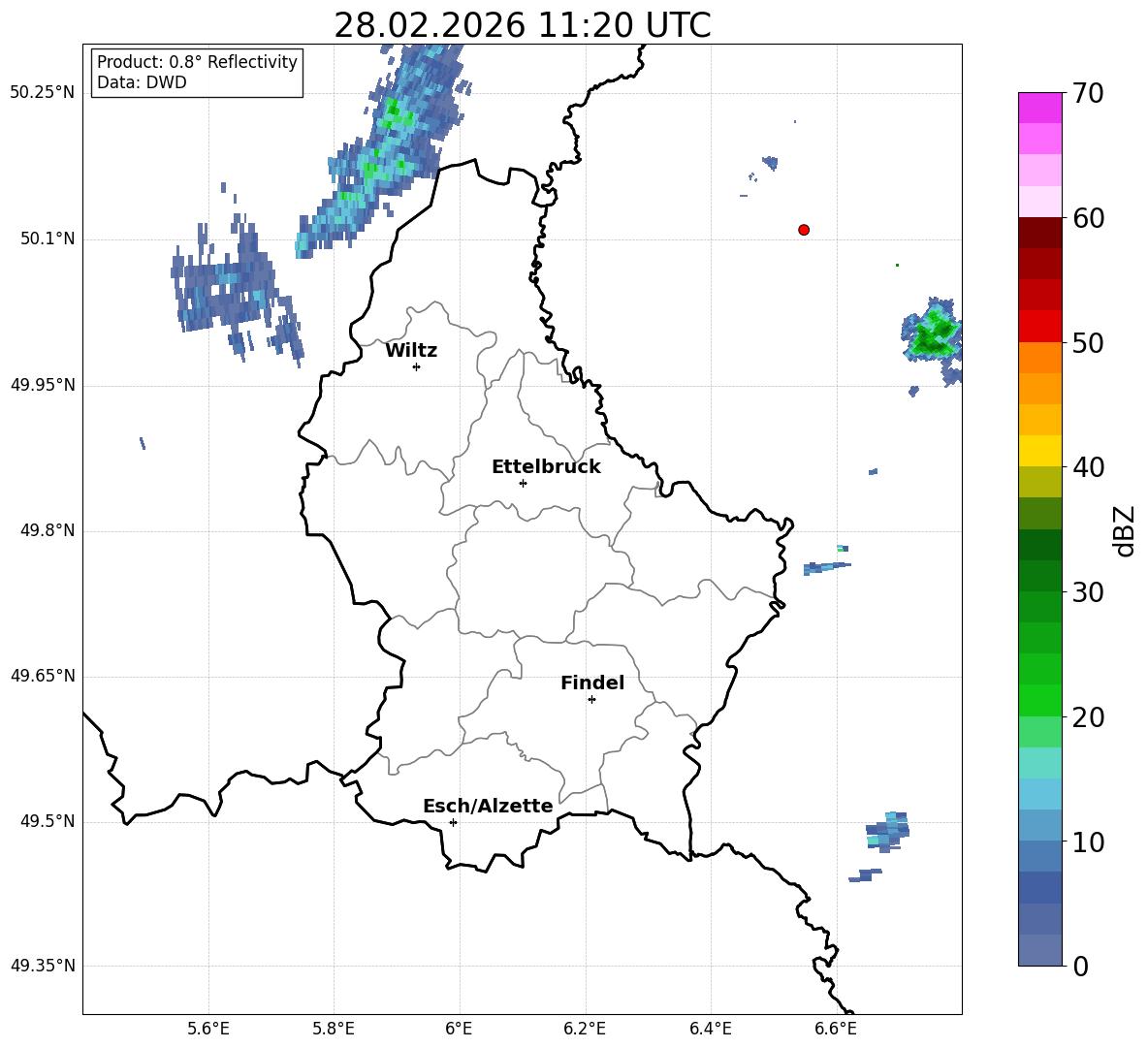Viewport: 1148px width, 1048px height.
Task: Click the 40 value on the colorbar
Action: click(x=1088, y=467)
